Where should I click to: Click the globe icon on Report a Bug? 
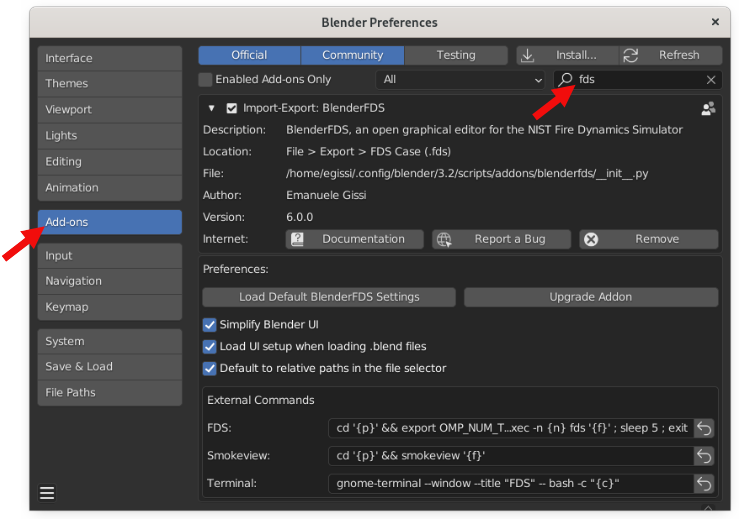click(444, 239)
